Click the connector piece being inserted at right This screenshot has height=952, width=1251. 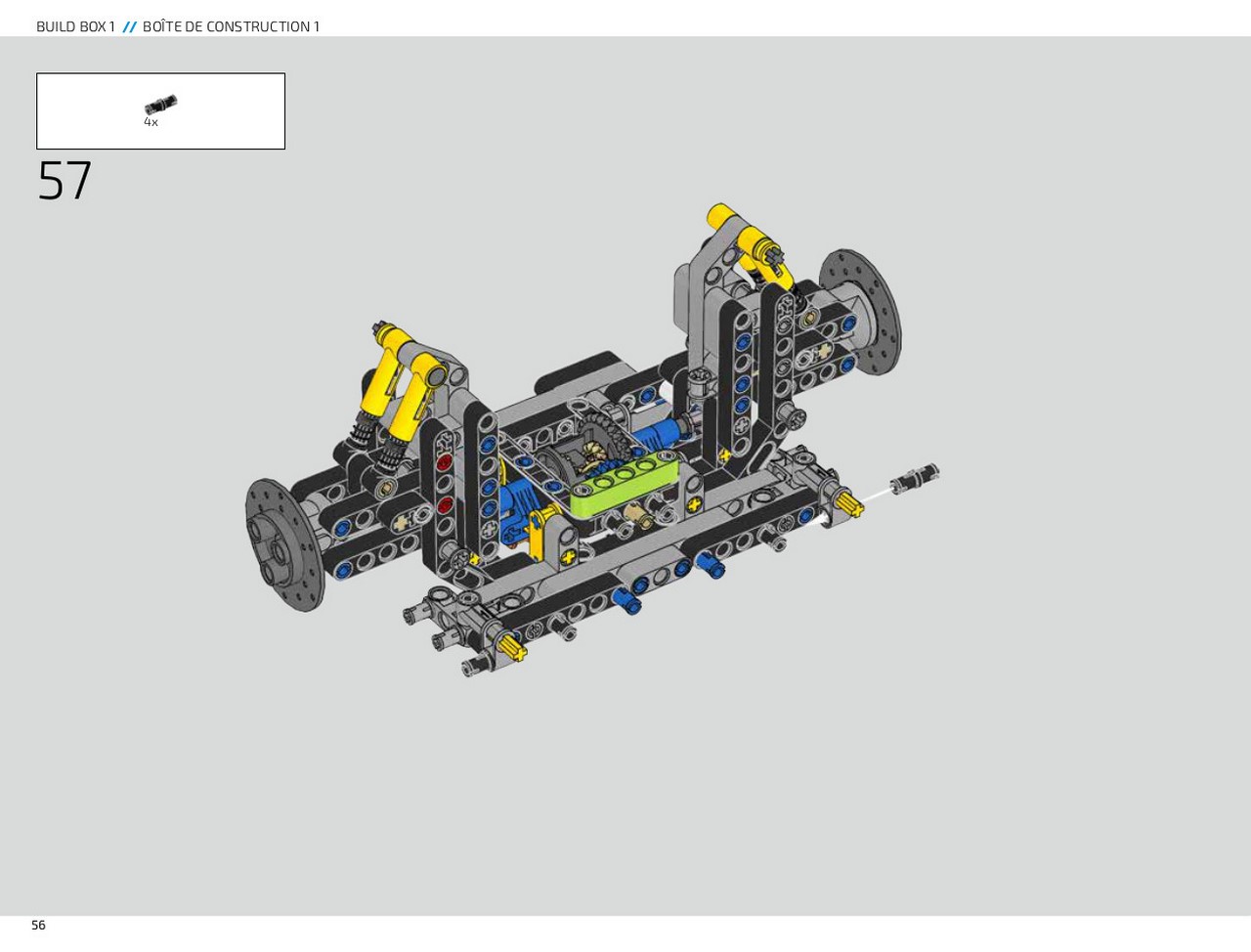point(915,478)
